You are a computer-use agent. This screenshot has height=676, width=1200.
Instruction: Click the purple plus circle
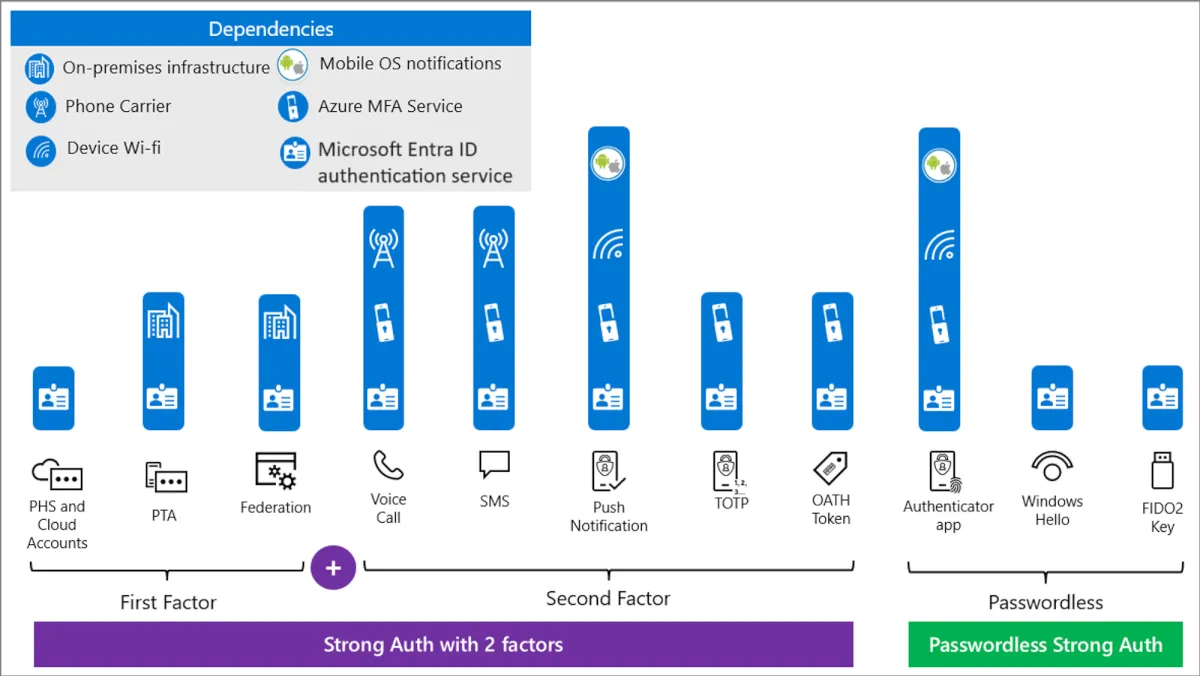[333, 568]
